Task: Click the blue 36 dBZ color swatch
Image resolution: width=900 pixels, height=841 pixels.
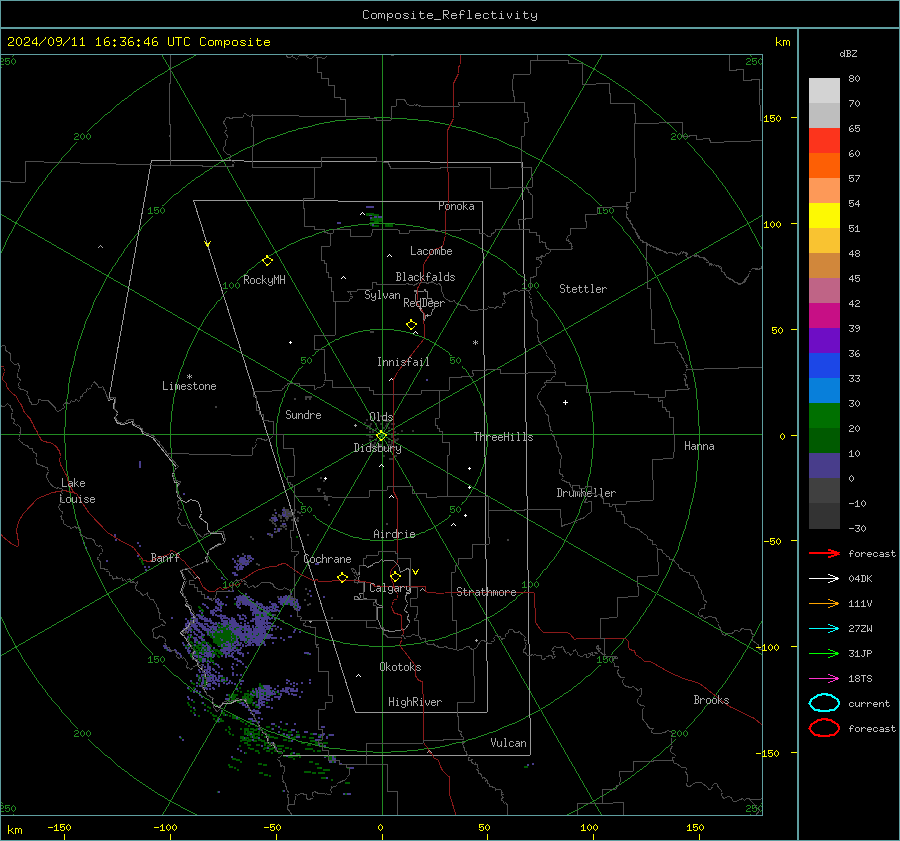Action: point(824,366)
